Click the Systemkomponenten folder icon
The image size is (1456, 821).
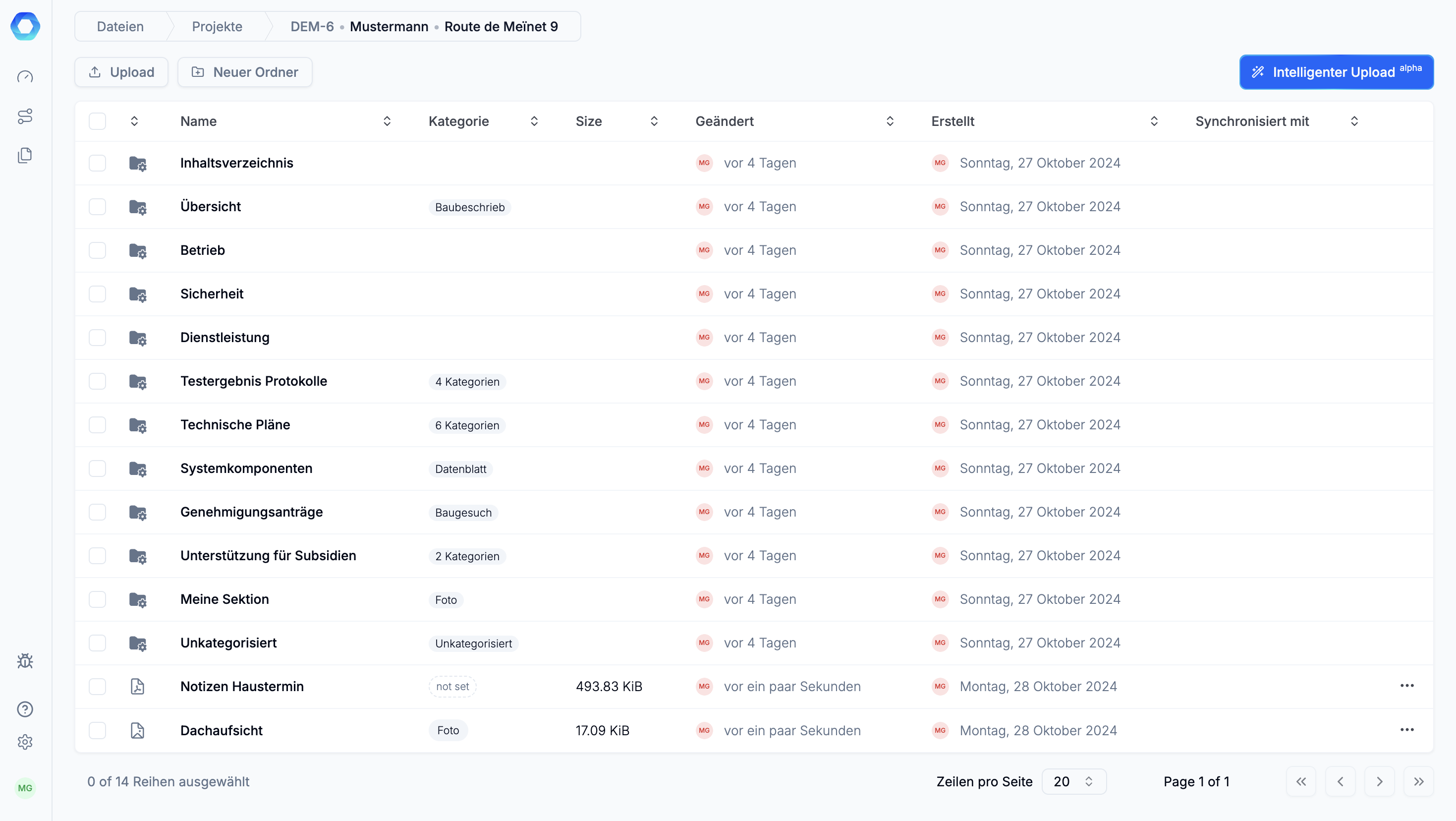coord(138,469)
